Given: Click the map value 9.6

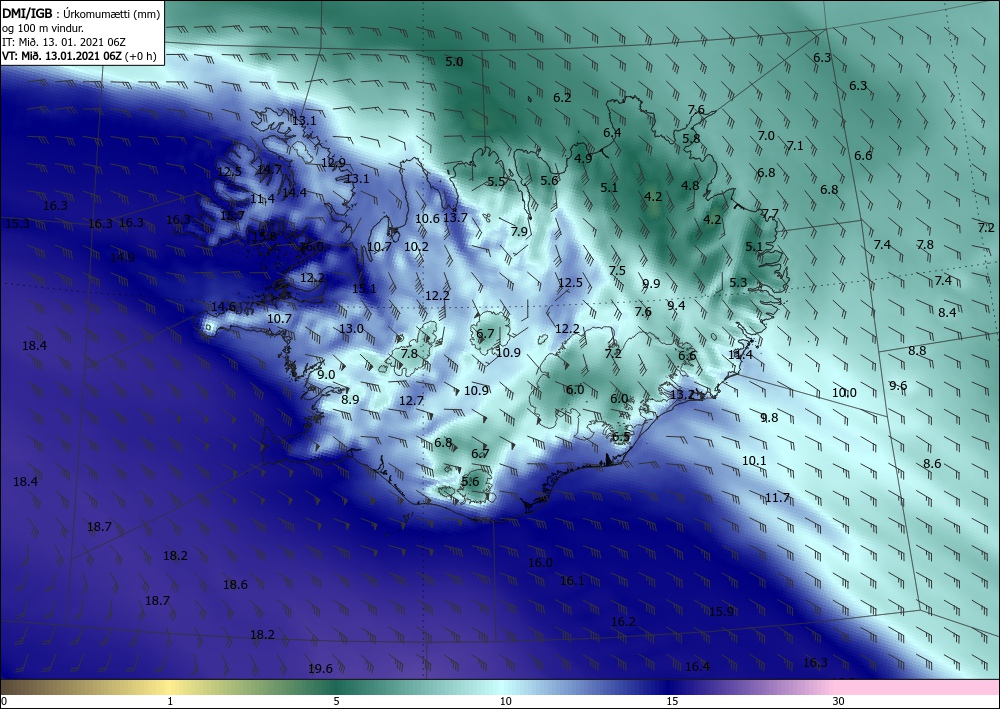Looking at the screenshot, I should (x=898, y=385).
